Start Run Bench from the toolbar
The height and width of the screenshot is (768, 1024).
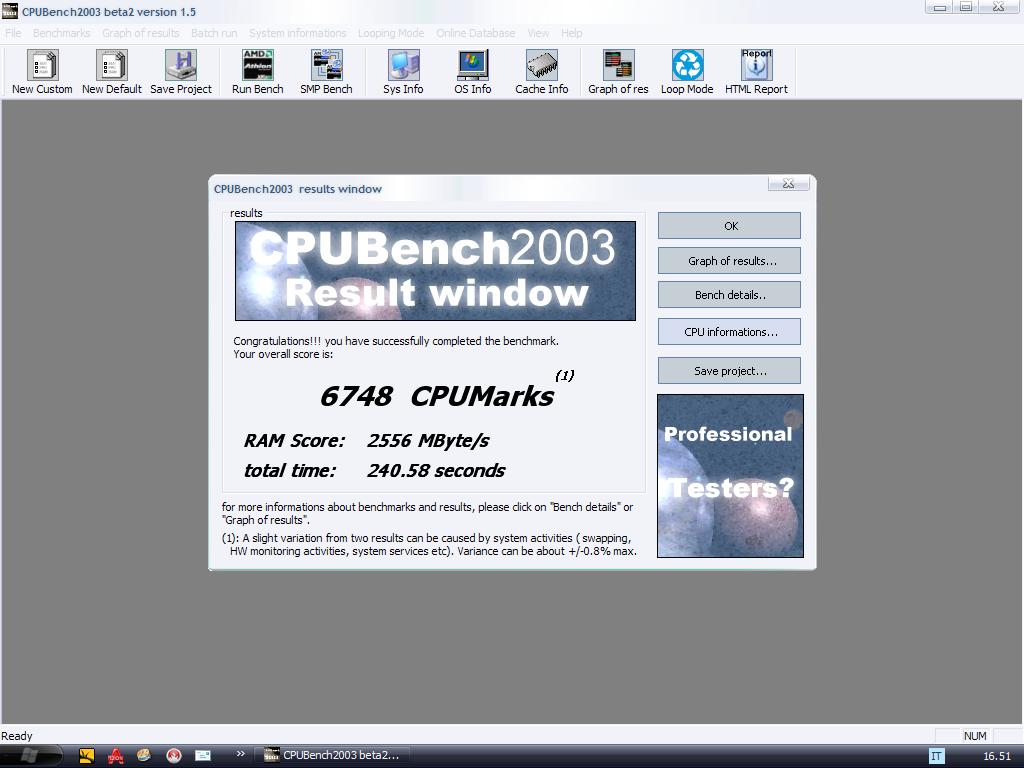(258, 72)
